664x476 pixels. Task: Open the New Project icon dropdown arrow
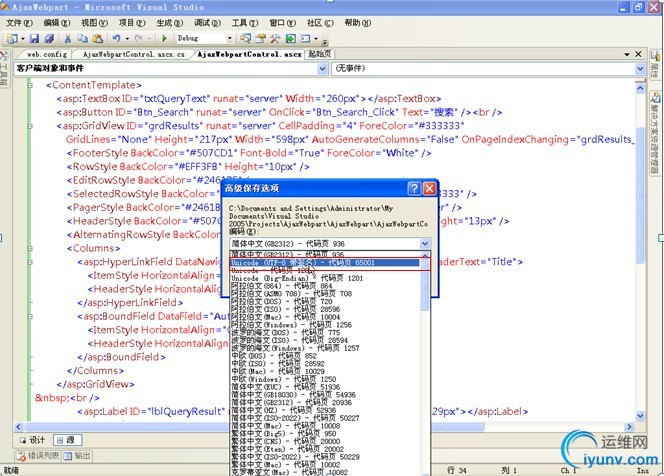coord(22,39)
